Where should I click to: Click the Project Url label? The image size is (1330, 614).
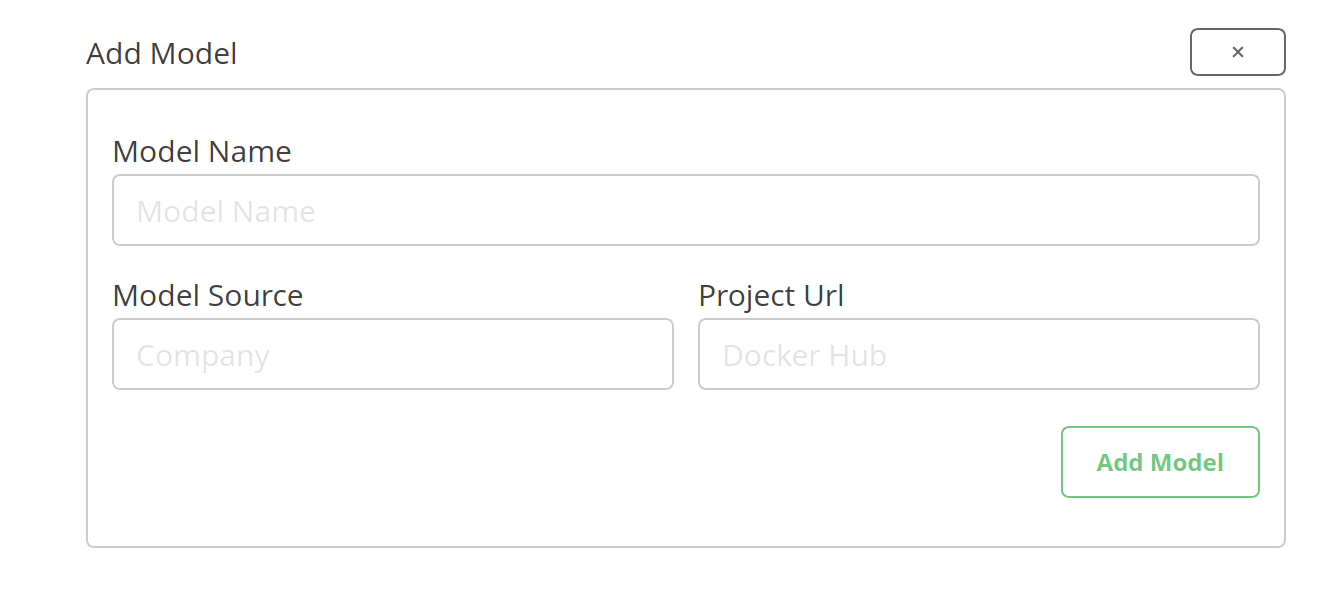pyautogui.click(x=771, y=295)
